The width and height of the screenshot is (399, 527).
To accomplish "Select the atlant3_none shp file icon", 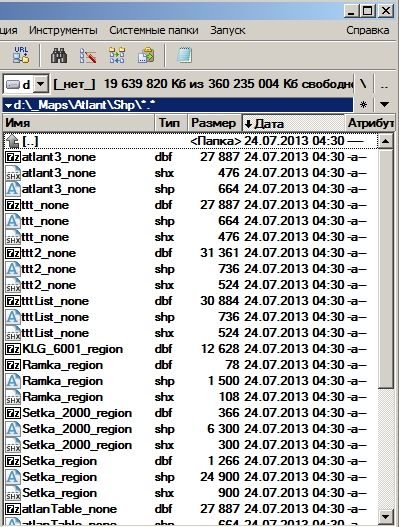I will 13,189.
